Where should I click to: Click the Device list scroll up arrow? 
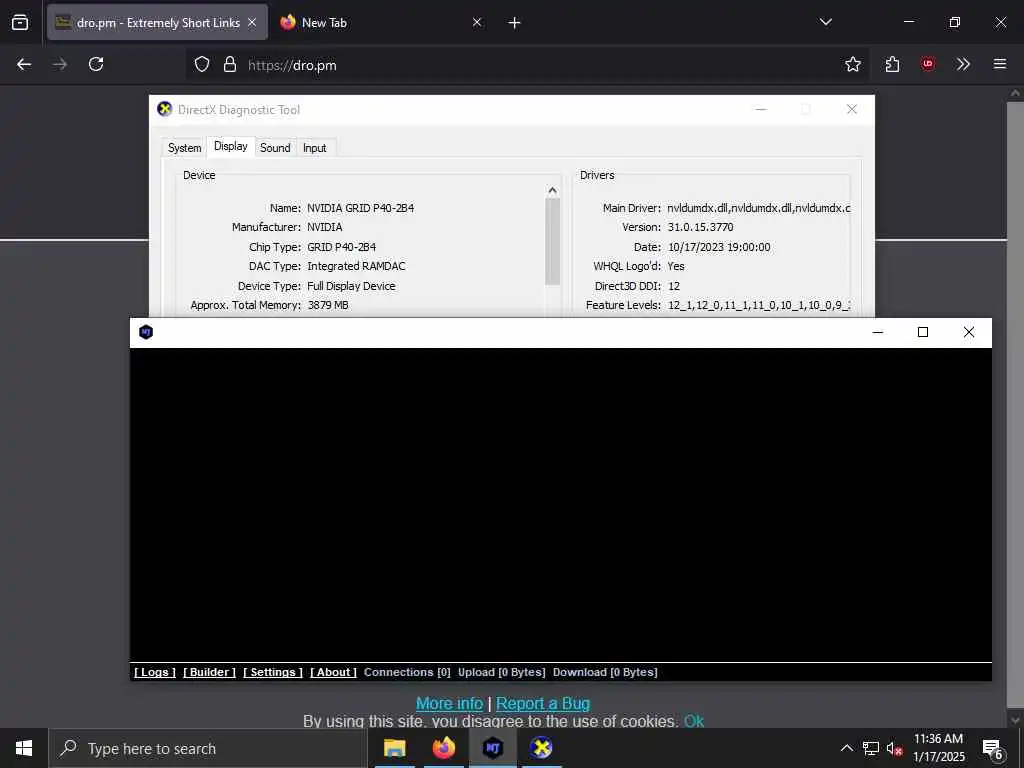click(x=552, y=191)
